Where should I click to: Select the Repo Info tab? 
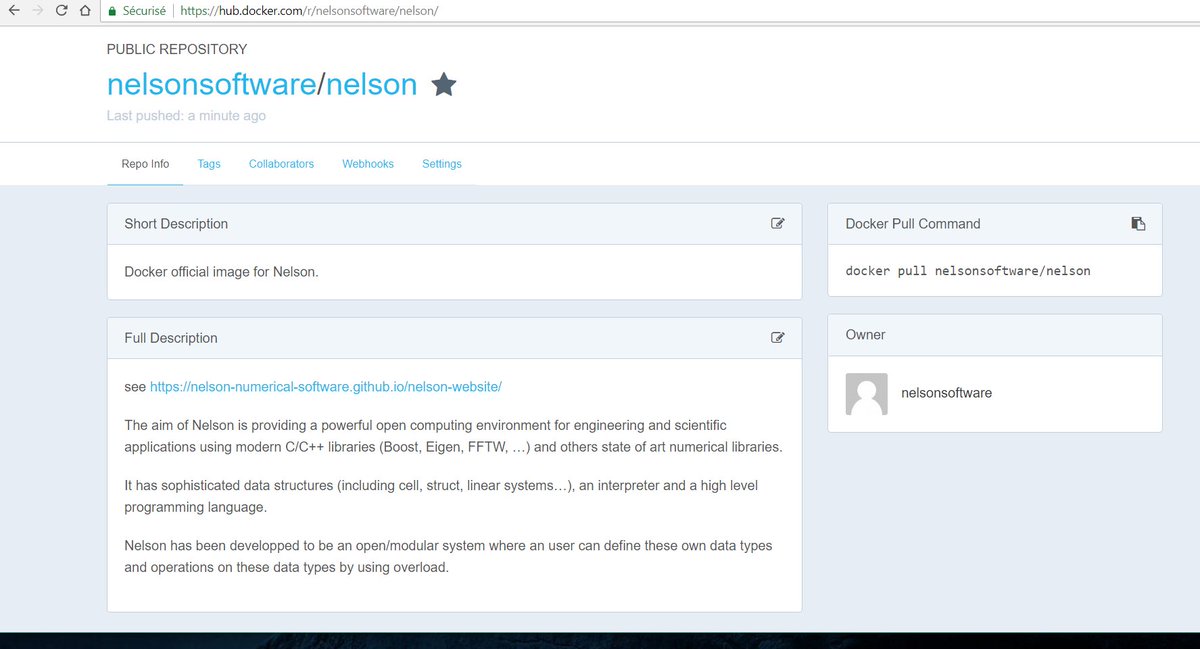[145, 164]
